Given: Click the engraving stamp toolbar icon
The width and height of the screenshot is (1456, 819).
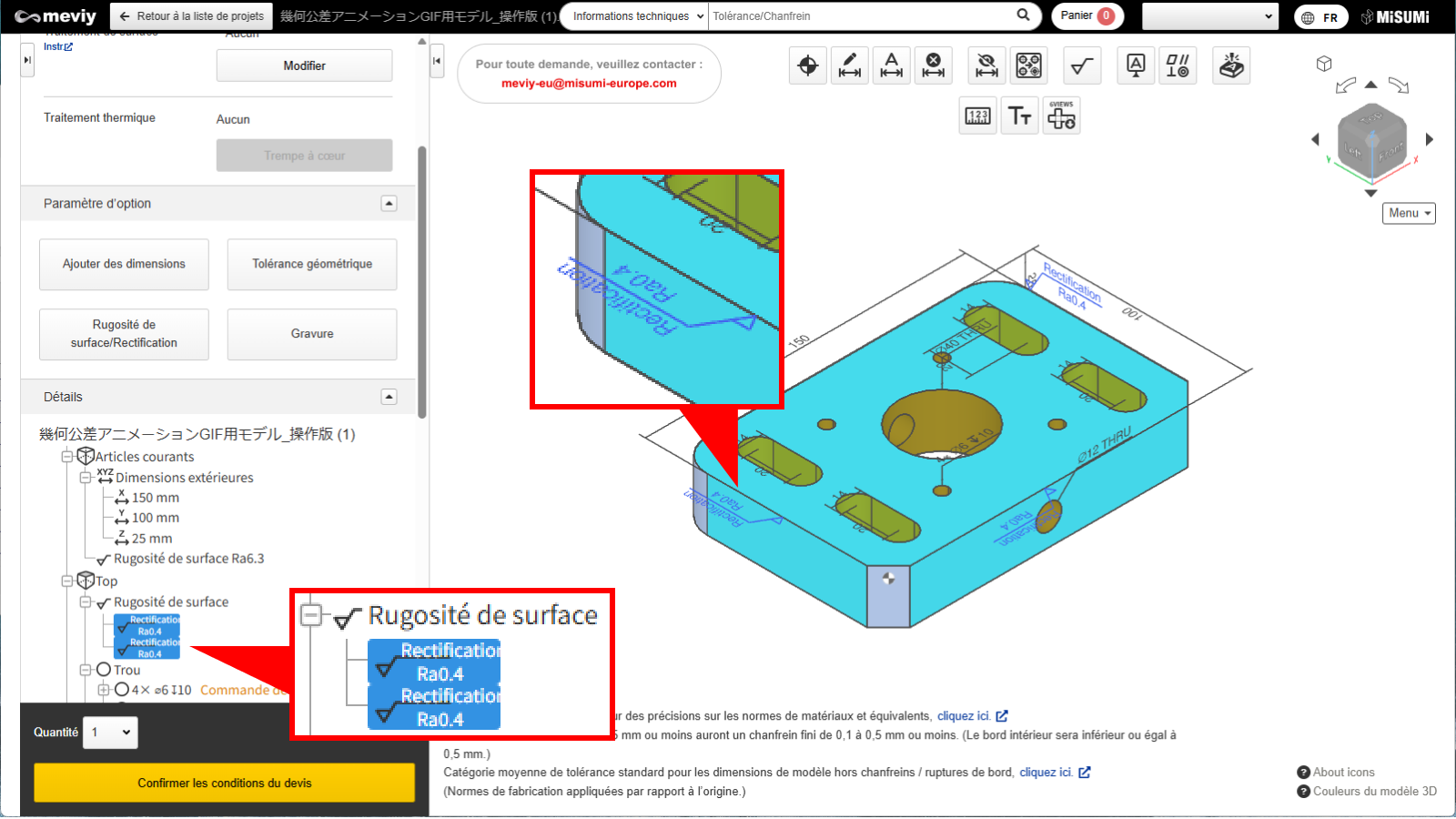Looking at the screenshot, I should (1231, 66).
